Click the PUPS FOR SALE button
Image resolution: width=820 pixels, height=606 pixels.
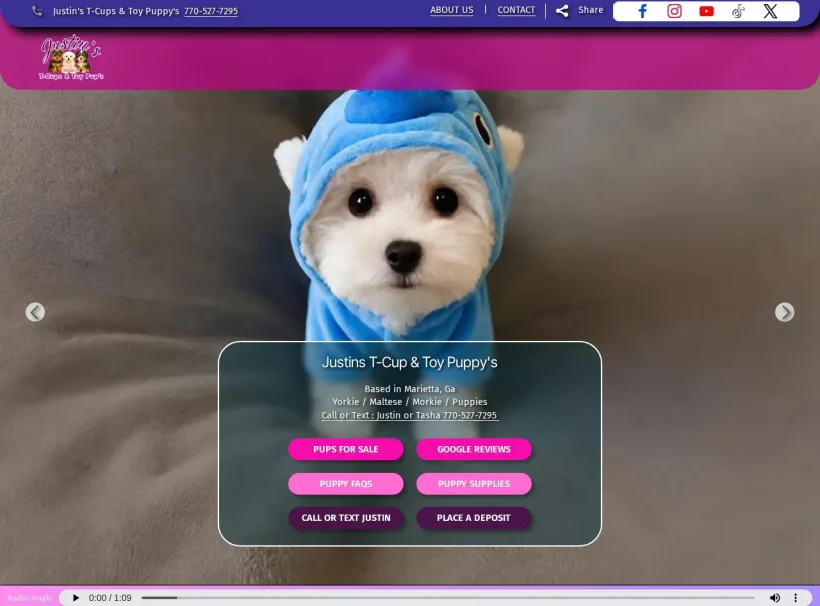[346, 449]
